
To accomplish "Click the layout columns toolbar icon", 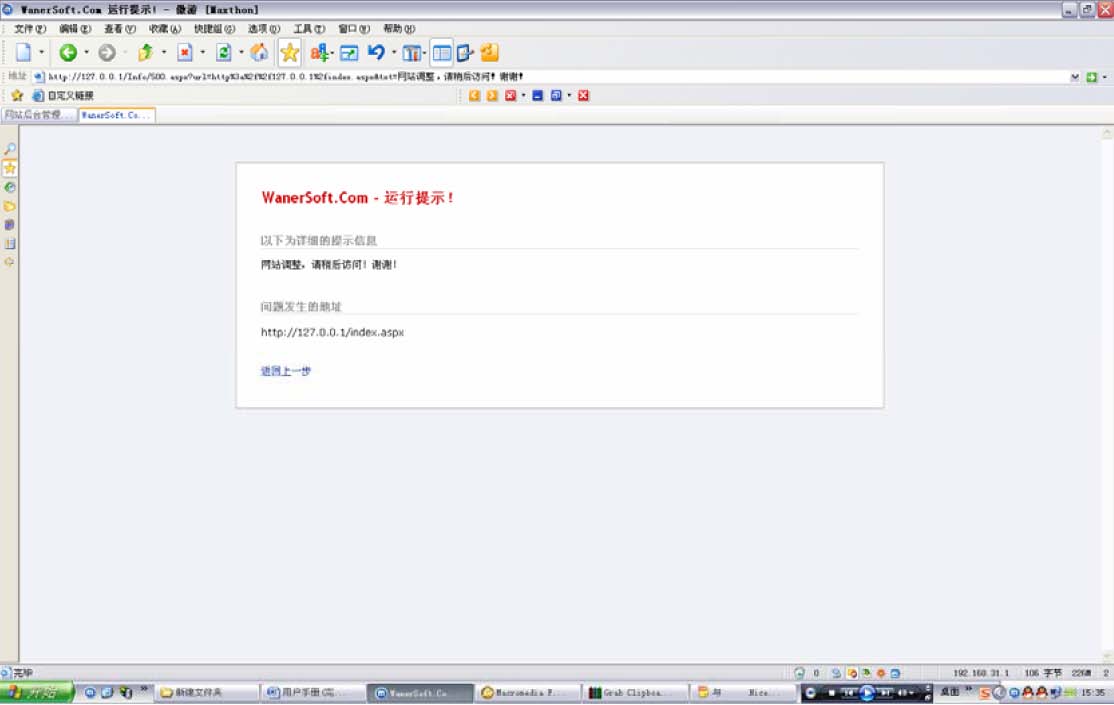I will coord(411,53).
